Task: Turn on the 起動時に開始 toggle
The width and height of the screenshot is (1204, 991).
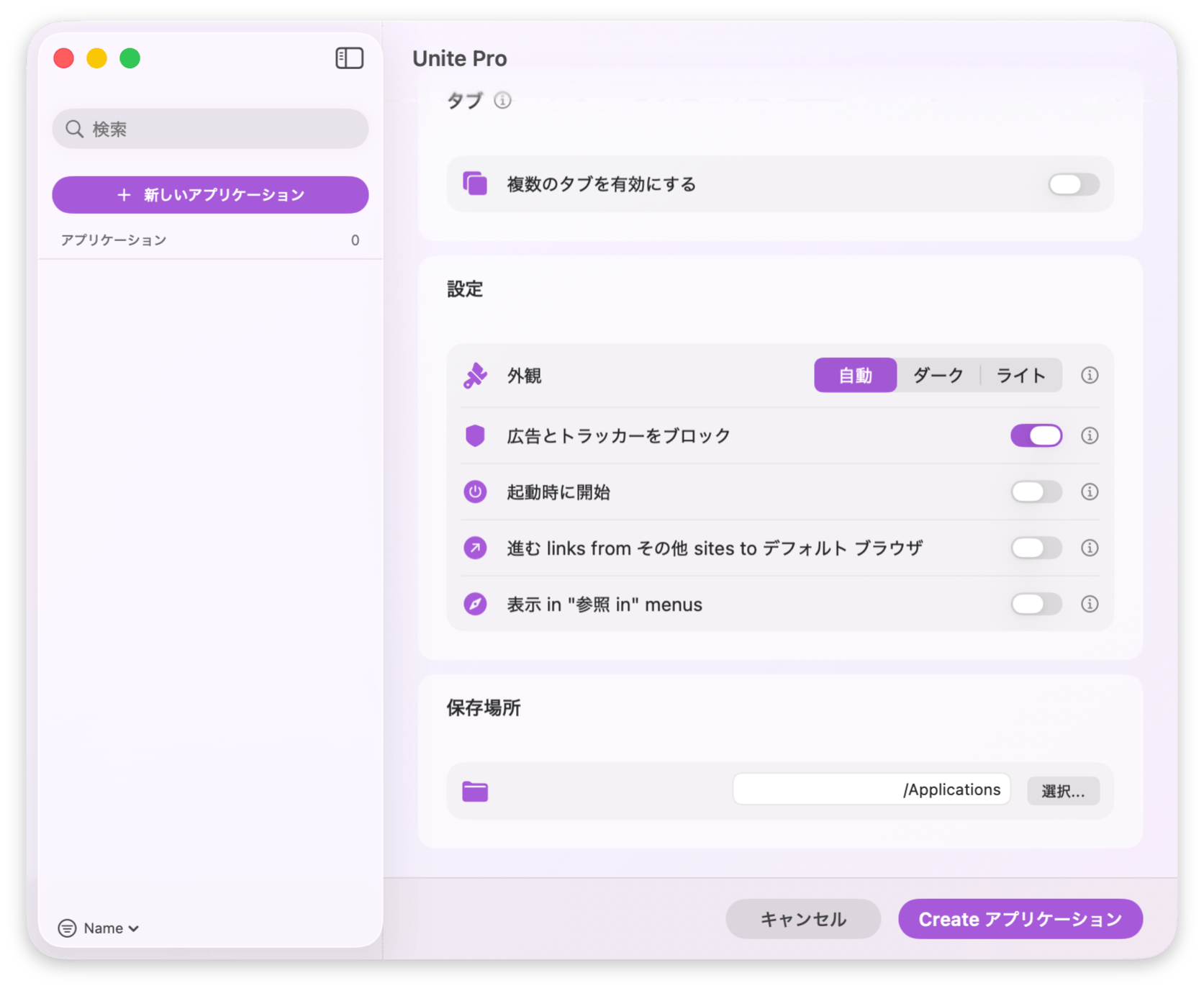Action: coord(1036,492)
